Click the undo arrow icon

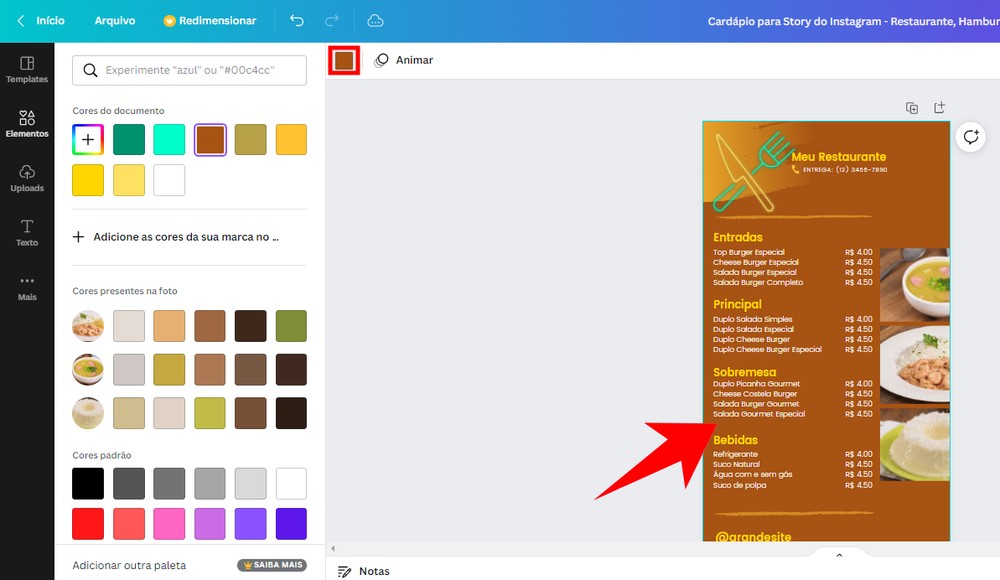click(296, 20)
